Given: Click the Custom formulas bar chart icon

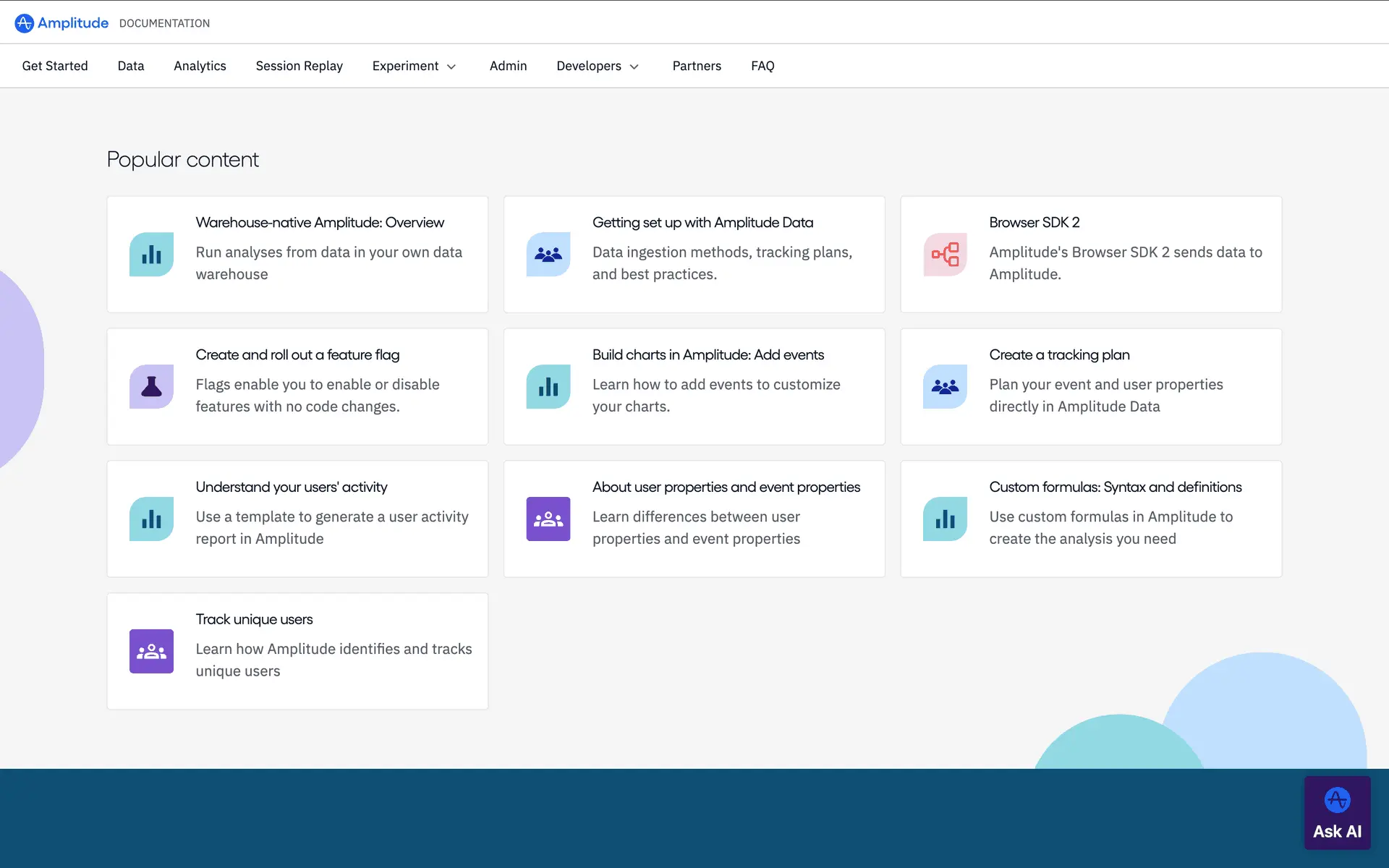Looking at the screenshot, I should (945, 519).
